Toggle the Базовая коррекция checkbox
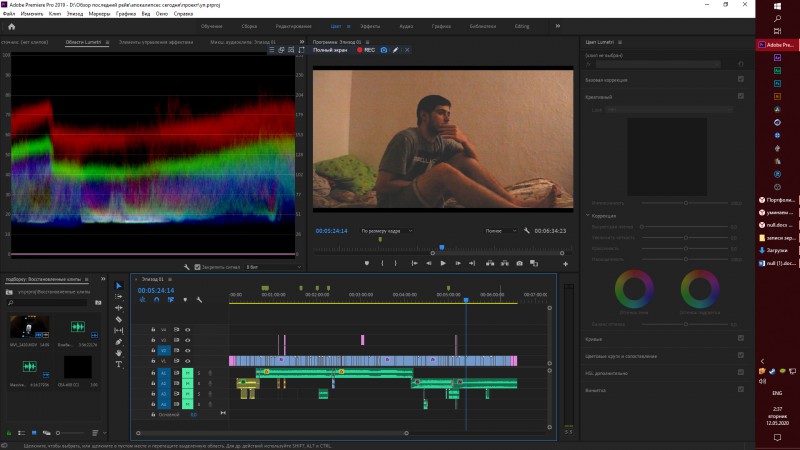The width and height of the screenshot is (800, 450). tap(740, 79)
